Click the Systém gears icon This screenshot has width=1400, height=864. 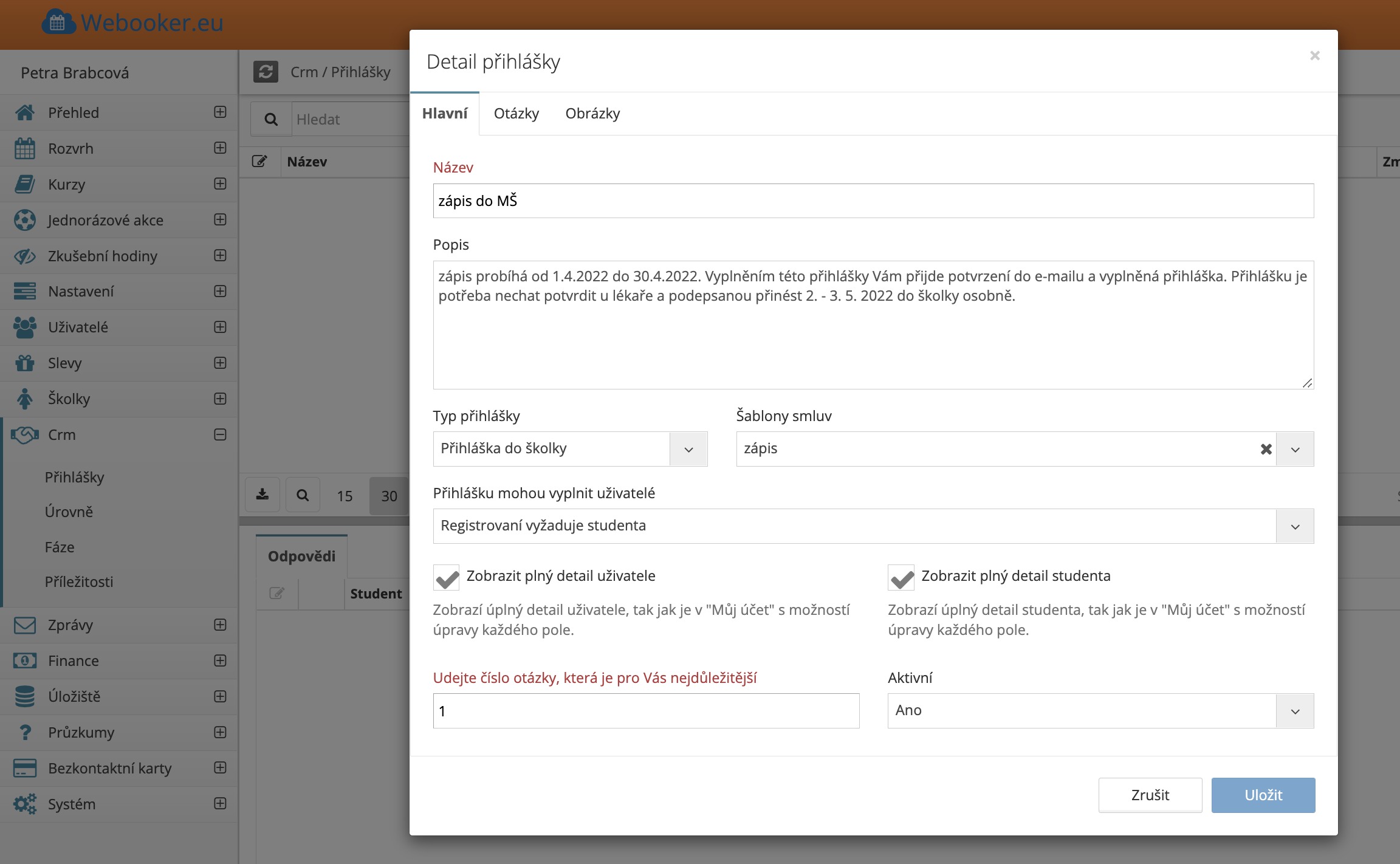tap(25, 804)
